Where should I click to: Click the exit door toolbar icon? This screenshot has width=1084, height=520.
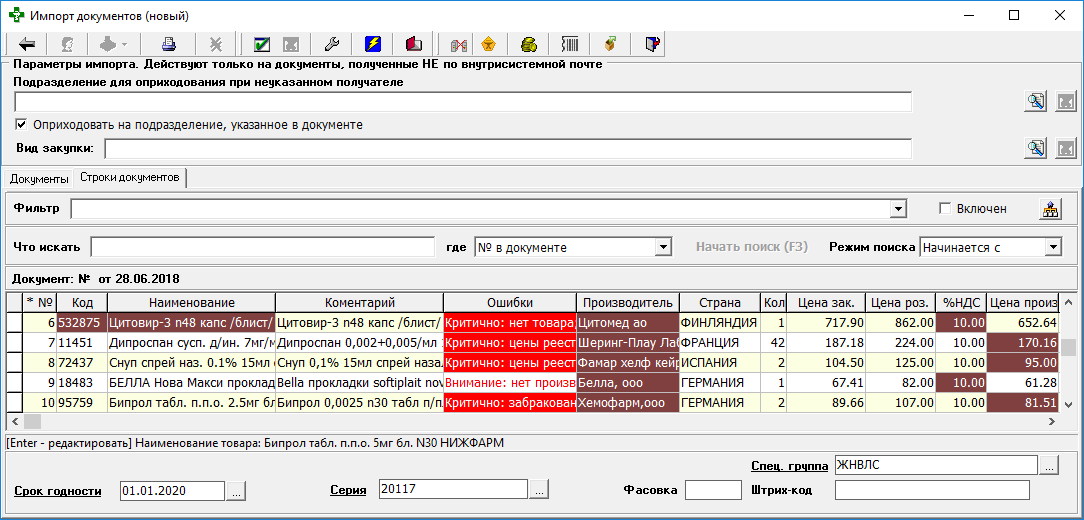tap(652, 45)
